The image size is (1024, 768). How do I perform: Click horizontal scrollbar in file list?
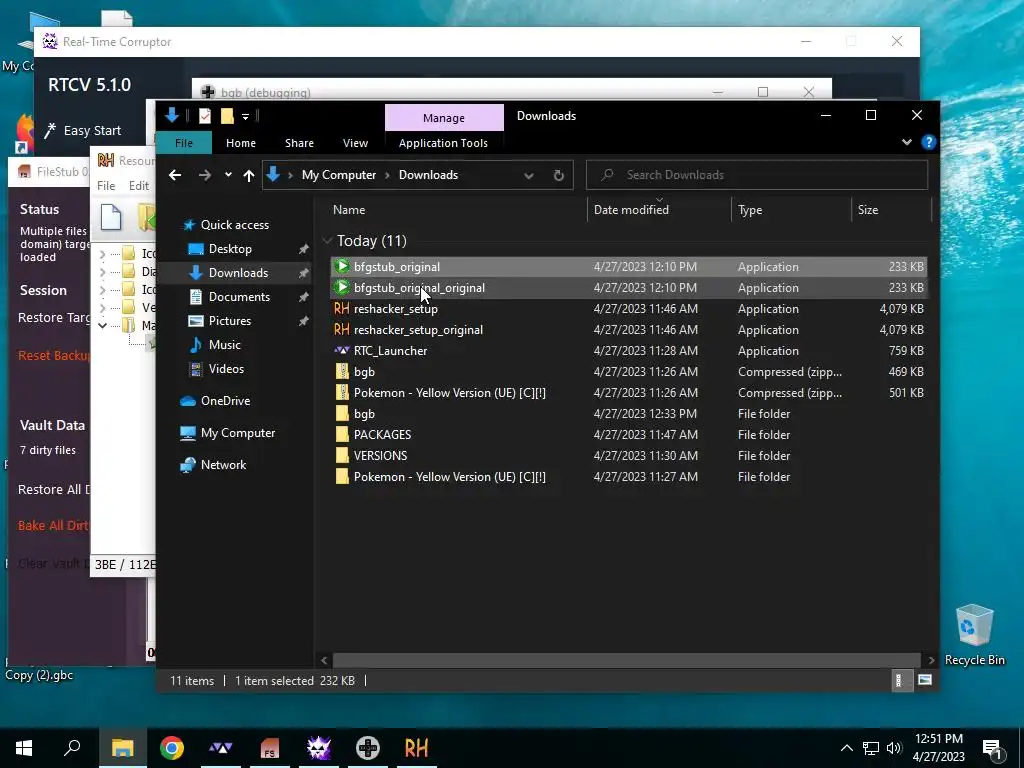pyautogui.click(x=626, y=660)
